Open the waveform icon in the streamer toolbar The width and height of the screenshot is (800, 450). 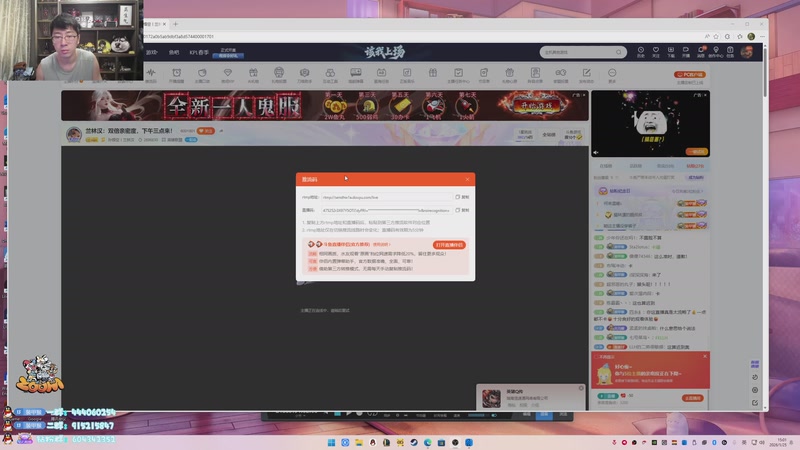pyautogui.click(x=151, y=72)
